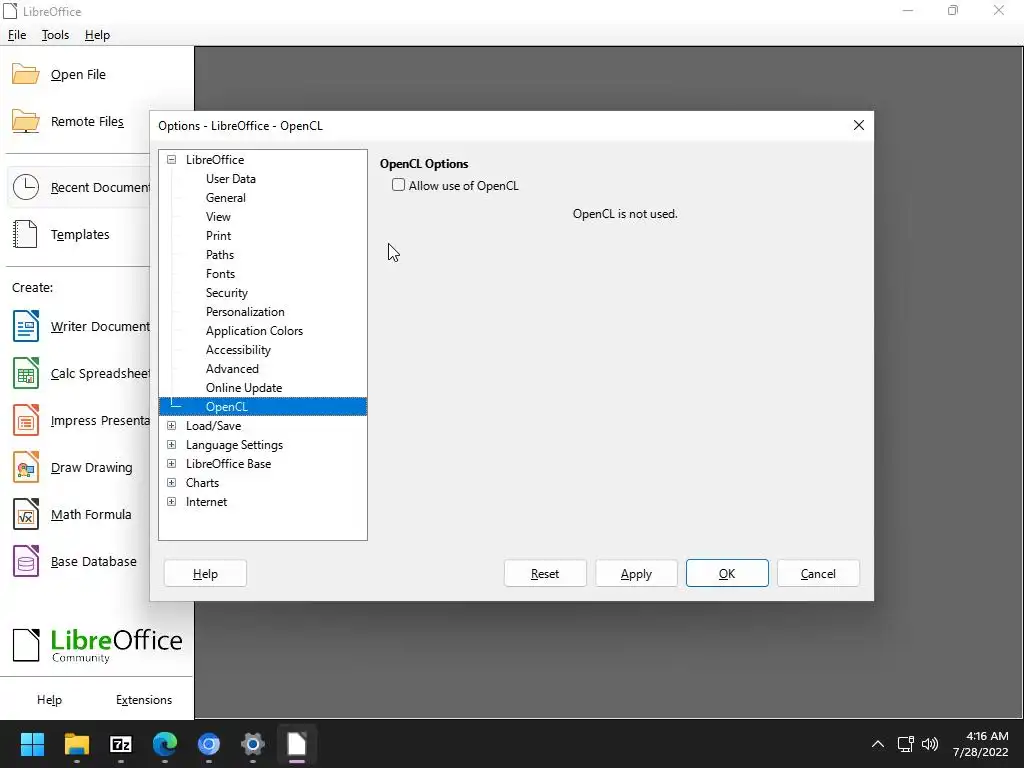Select Paths in the options tree

(219, 255)
